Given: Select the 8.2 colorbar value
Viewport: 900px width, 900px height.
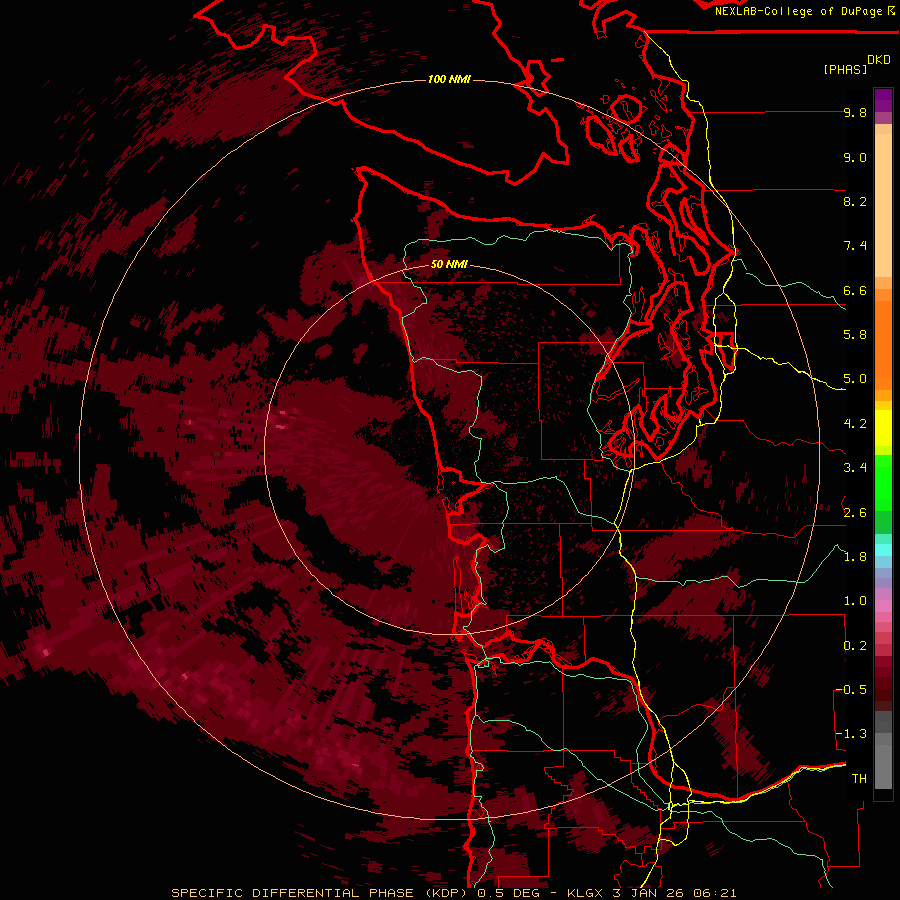Looking at the screenshot, I should click(x=855, y=201).
